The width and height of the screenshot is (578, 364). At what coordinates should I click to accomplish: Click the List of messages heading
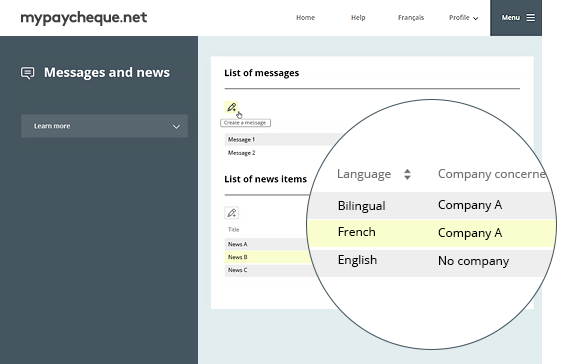point(261,73)
